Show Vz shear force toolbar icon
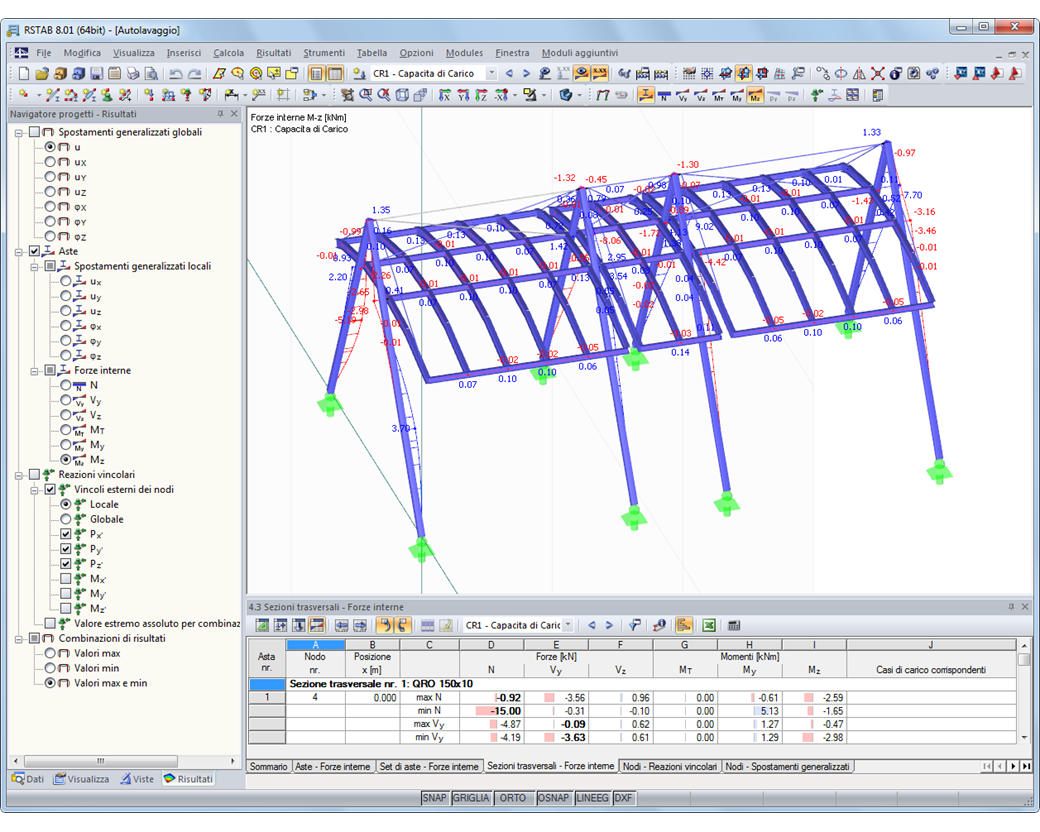Screen dimensions: 1040x832 pyautogui.click(x=700, y=96)
